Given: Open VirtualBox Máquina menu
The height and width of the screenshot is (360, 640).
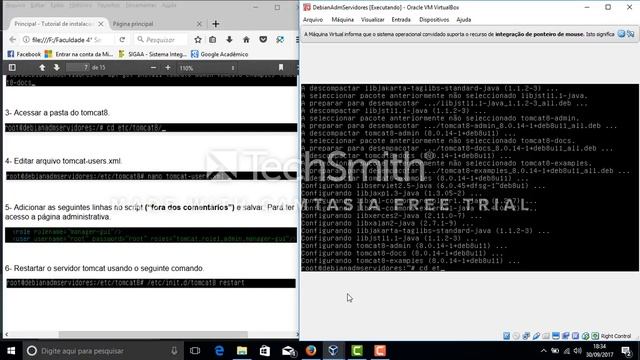Looking at the screenshot, I should 342,20.
